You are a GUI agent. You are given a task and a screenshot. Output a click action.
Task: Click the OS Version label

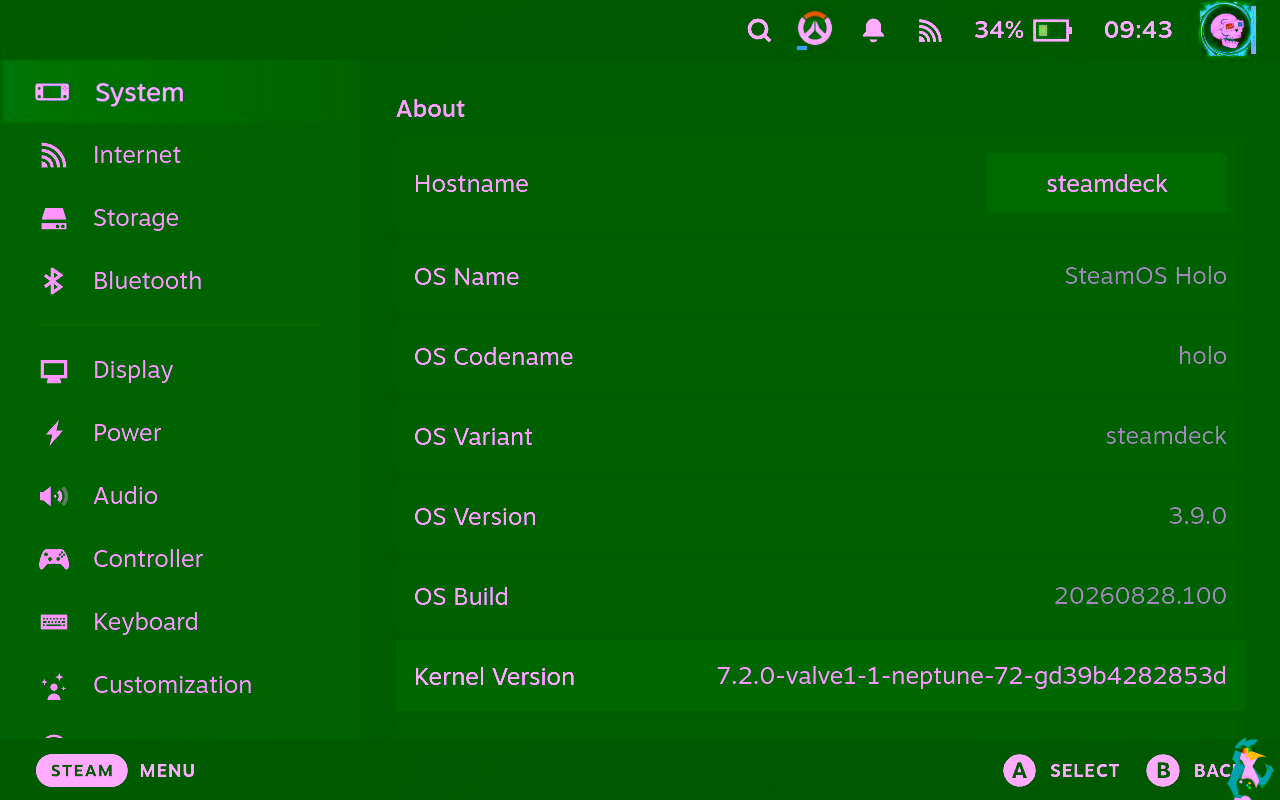[x=475, y=517]
